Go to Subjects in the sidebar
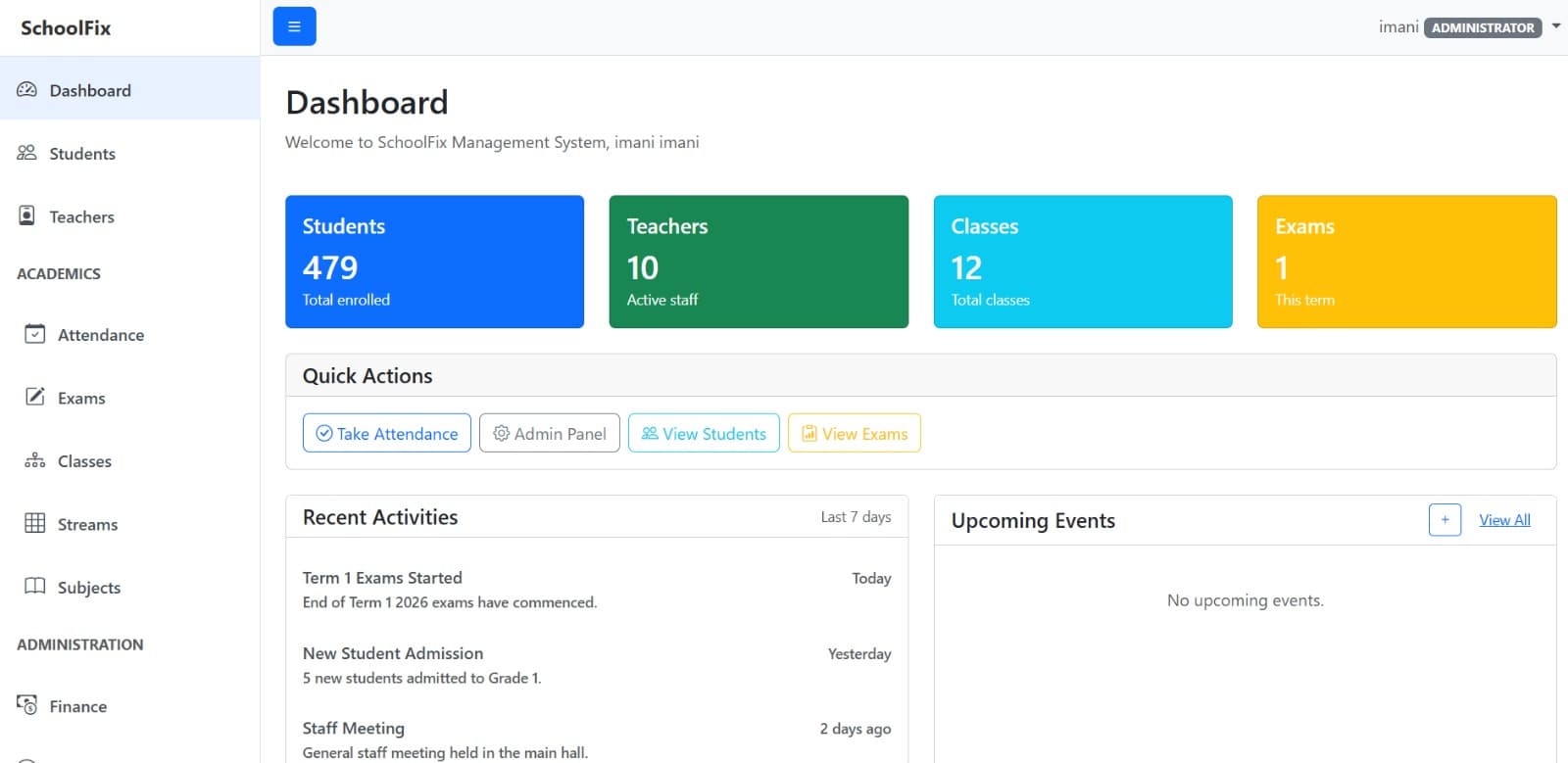The height and width of the screenshot is (763, 1568). point(129,586)
